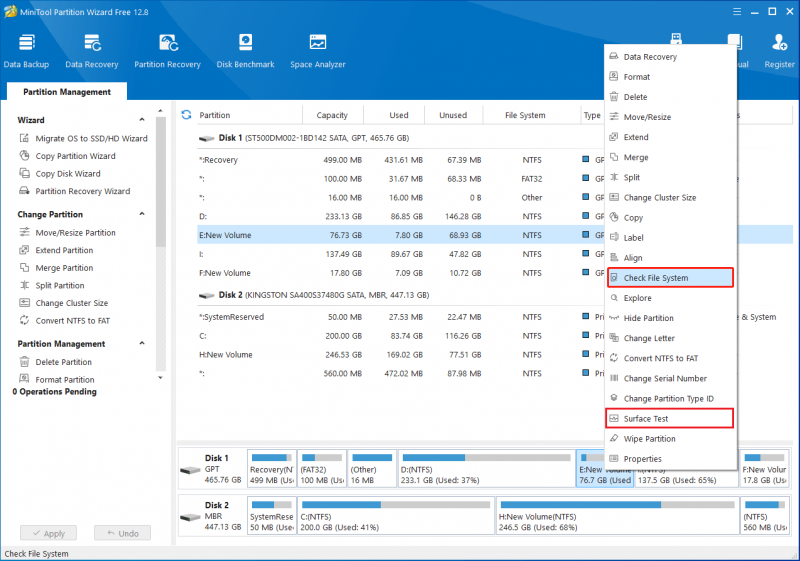Open the hamburger menu icon in title bar
800x561 pixels.
(737, 11)
